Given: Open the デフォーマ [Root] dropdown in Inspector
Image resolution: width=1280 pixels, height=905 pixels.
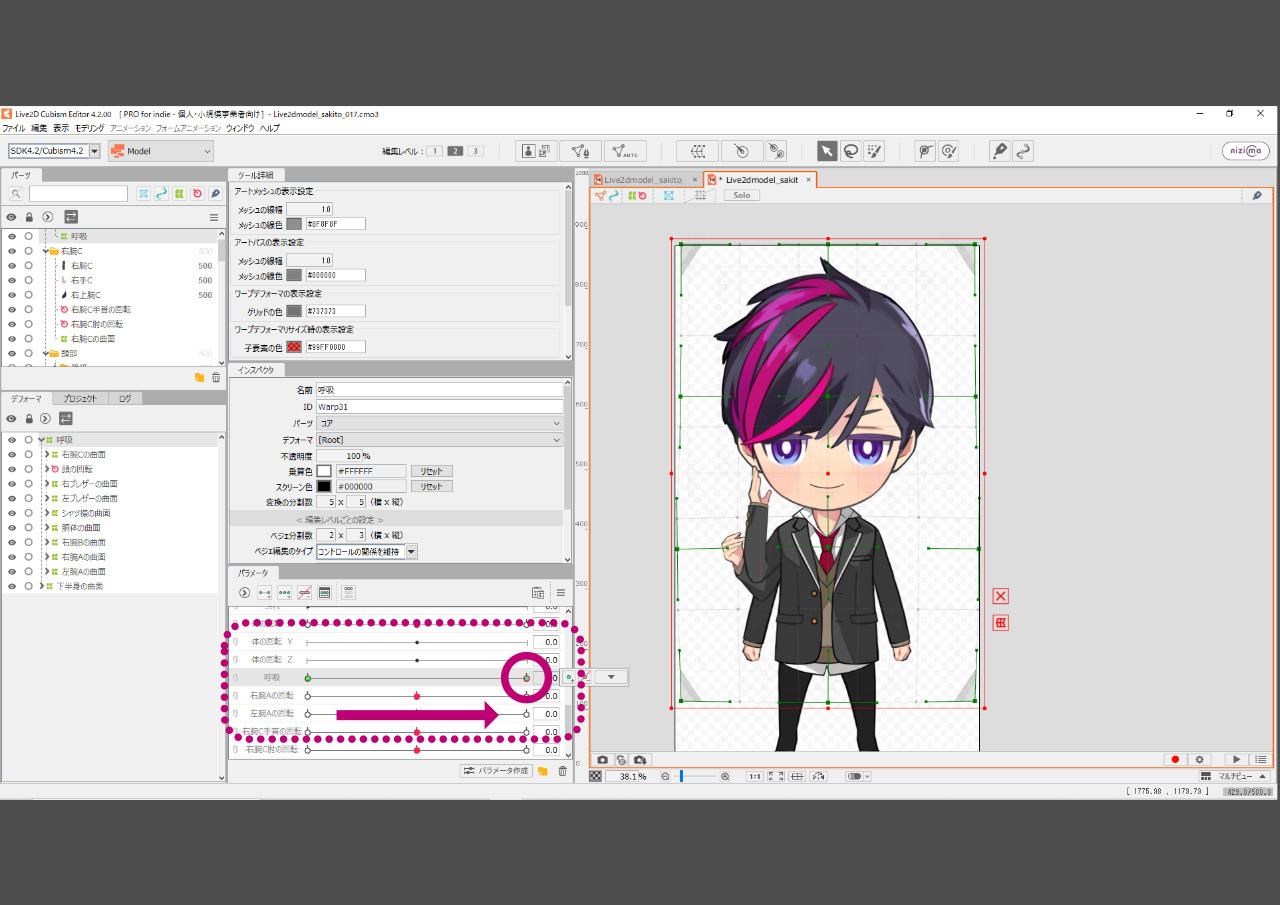Looking at the screenshot, I should coord(440,440).
